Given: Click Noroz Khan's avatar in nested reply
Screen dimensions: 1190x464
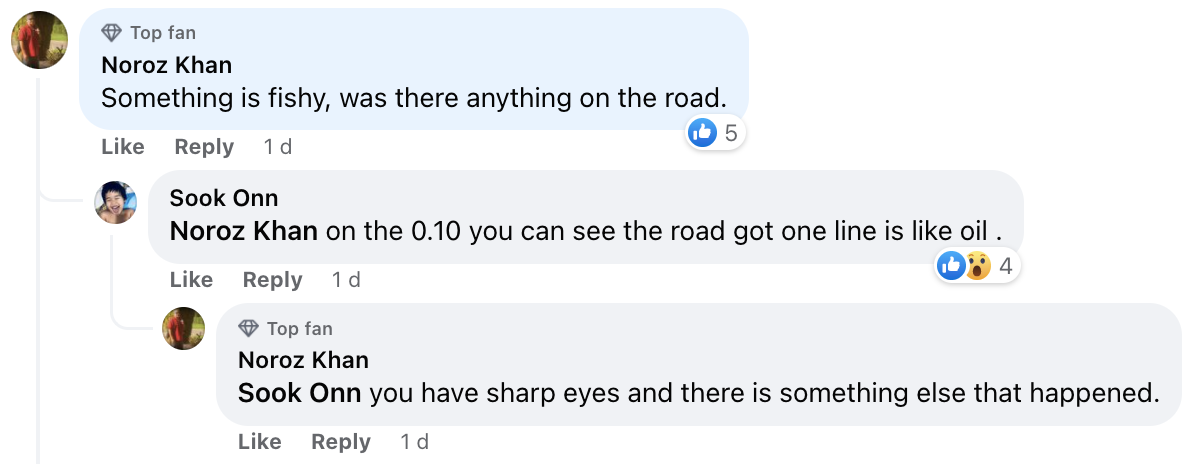Looking at the screenshot, I should [183, 328].
